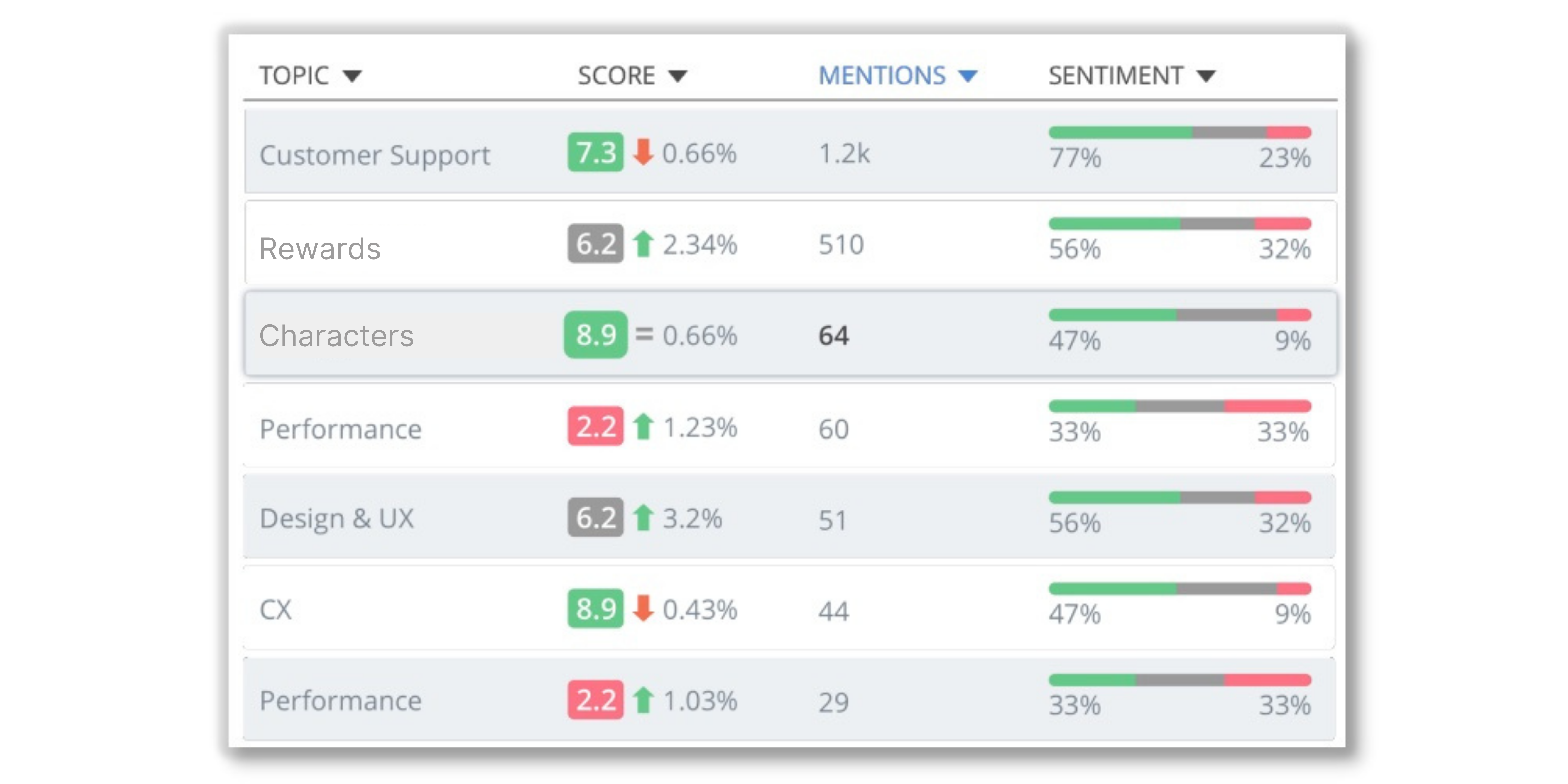The width and height of the screenshot is (1568, 784).
Task: Select the green 7.3 score badge
Action: click(x=595, y=152)
